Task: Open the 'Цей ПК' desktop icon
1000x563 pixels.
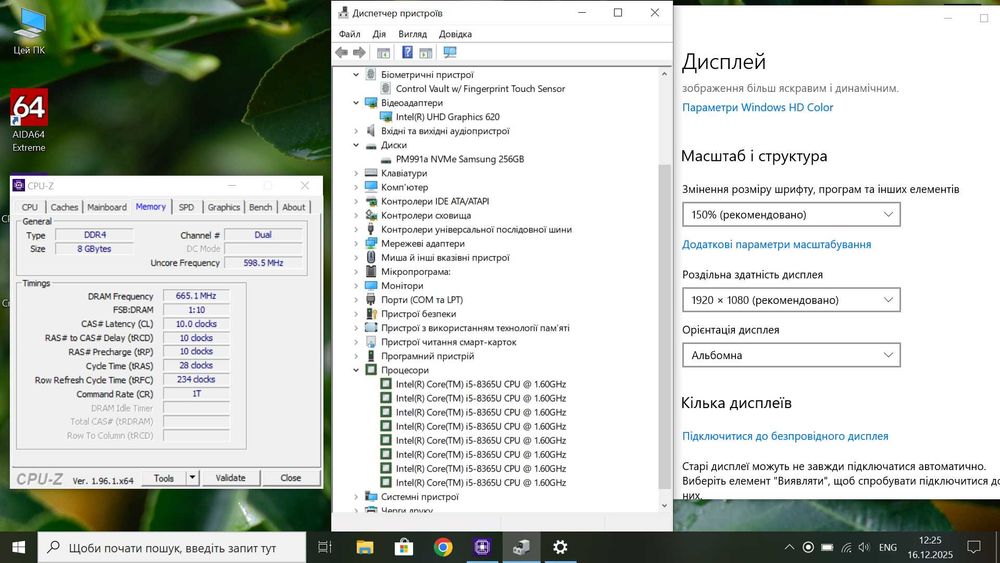Action: click(x=29, y=32)
